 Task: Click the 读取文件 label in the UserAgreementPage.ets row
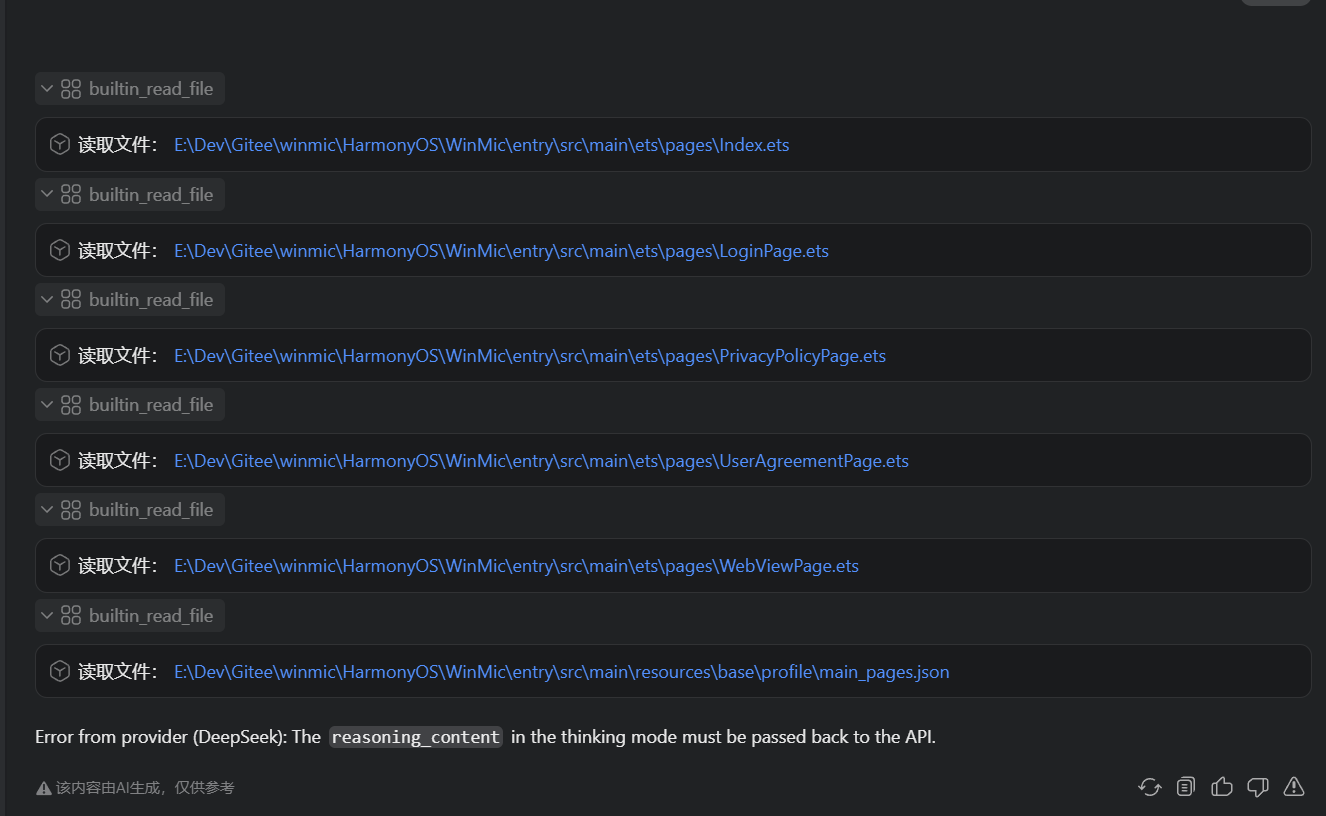118,460
